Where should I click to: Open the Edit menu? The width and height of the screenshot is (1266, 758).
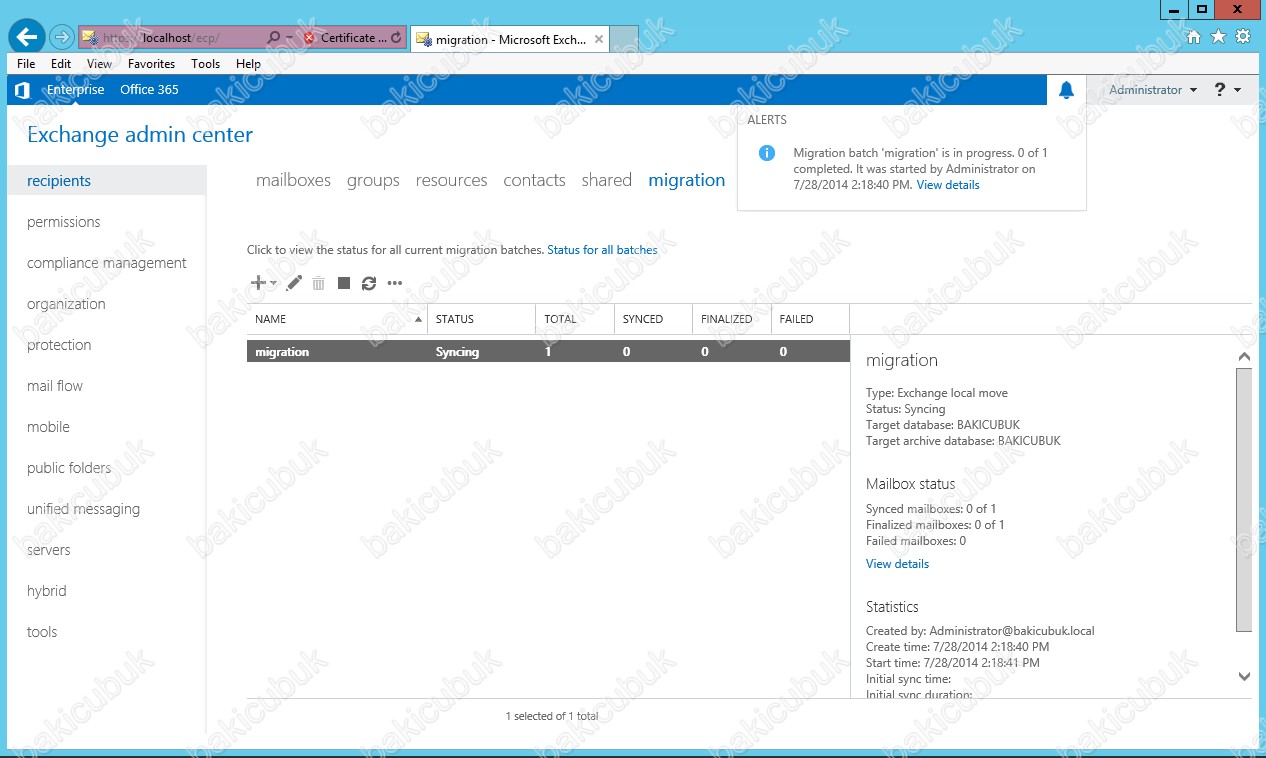click(61, 63)
